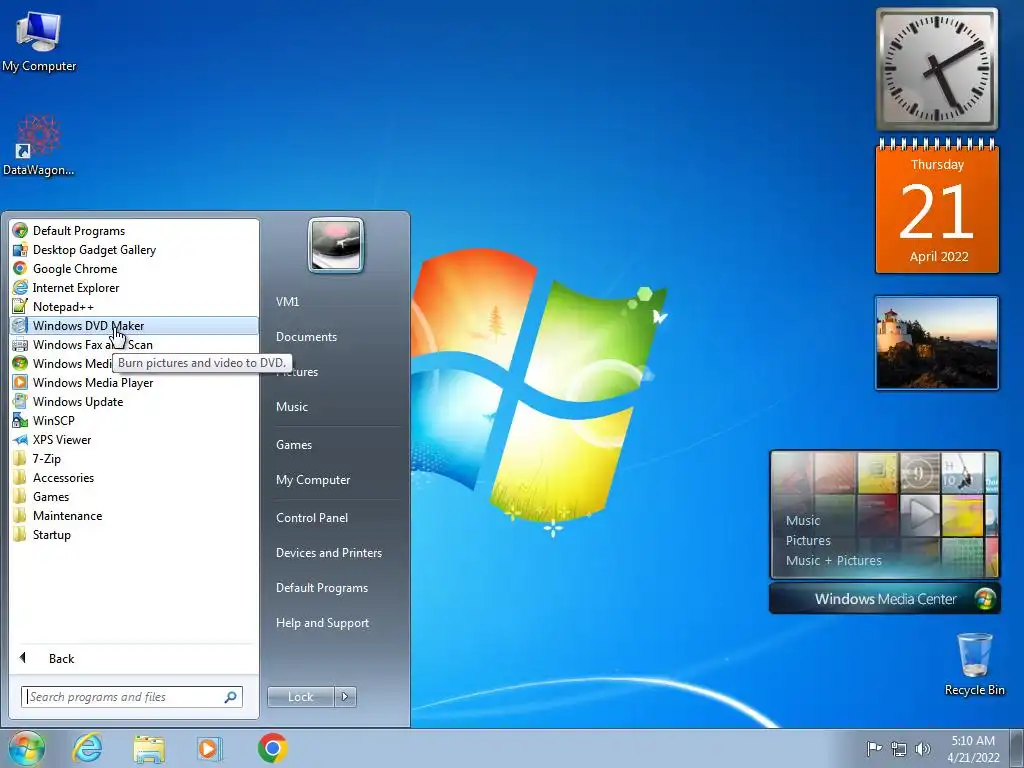Click the volume speaker tray icon

pos(922,748)
